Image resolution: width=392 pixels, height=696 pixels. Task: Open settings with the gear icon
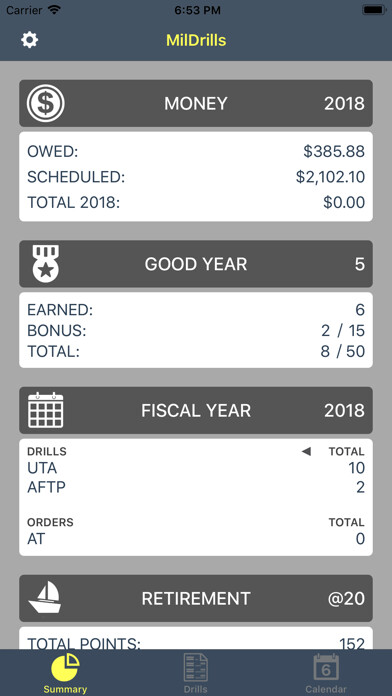(x=29, y=40)
